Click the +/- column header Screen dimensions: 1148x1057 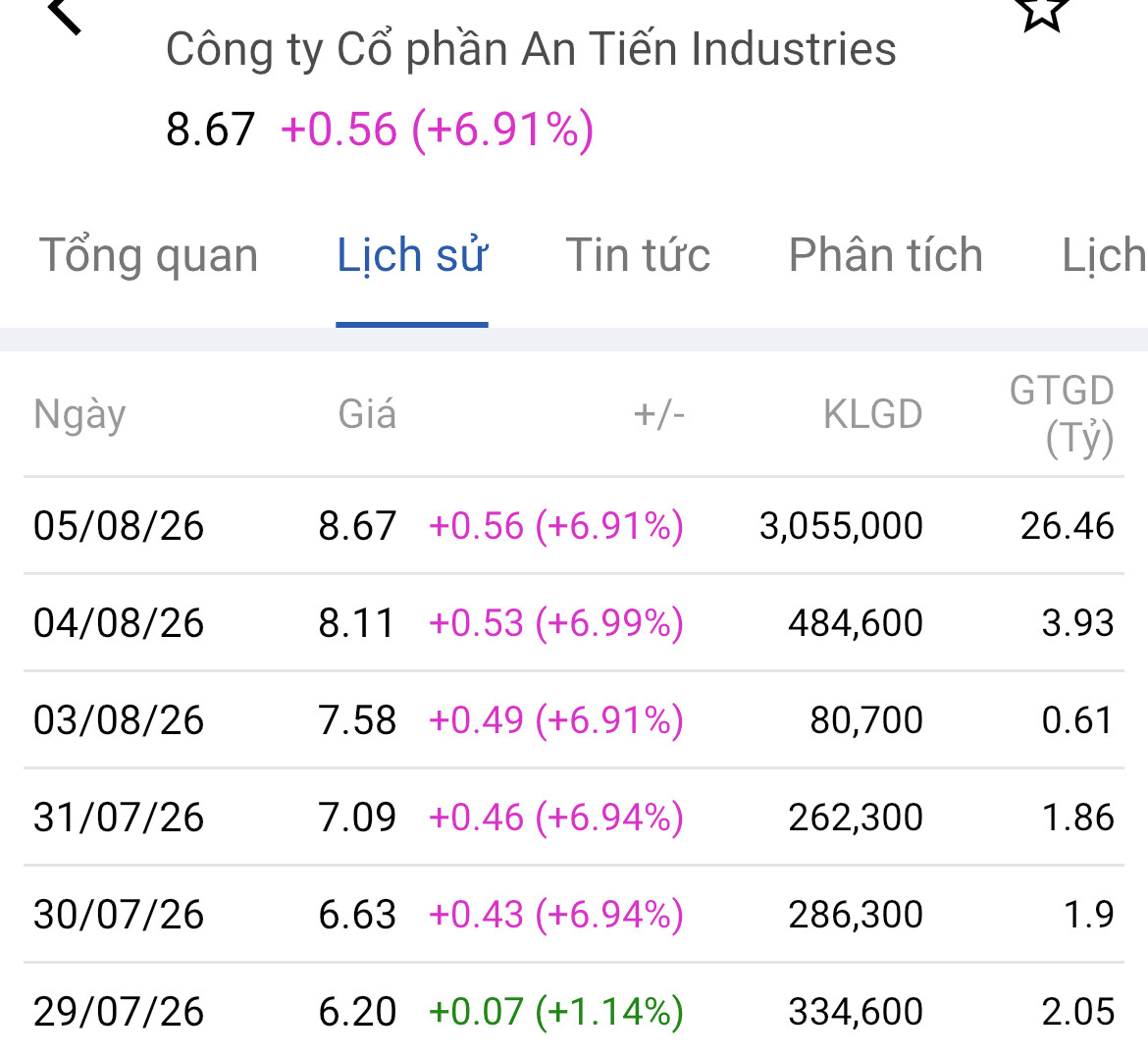coord(659,414)
